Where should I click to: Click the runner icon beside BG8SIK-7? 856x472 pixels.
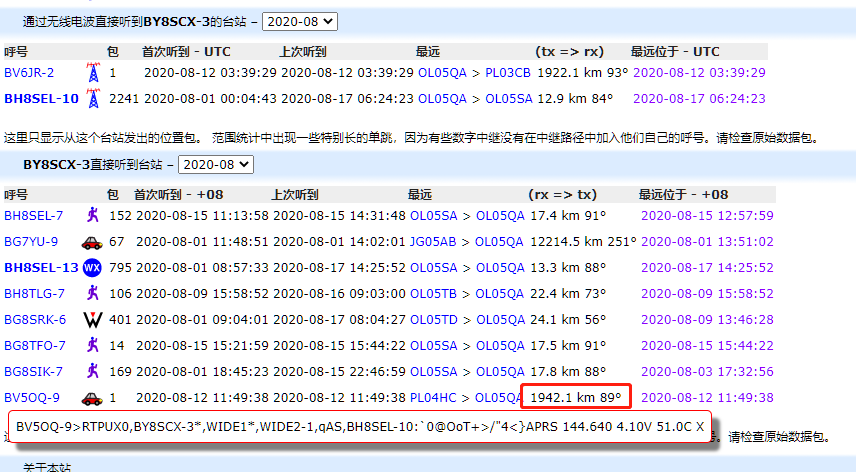[92, 371]
